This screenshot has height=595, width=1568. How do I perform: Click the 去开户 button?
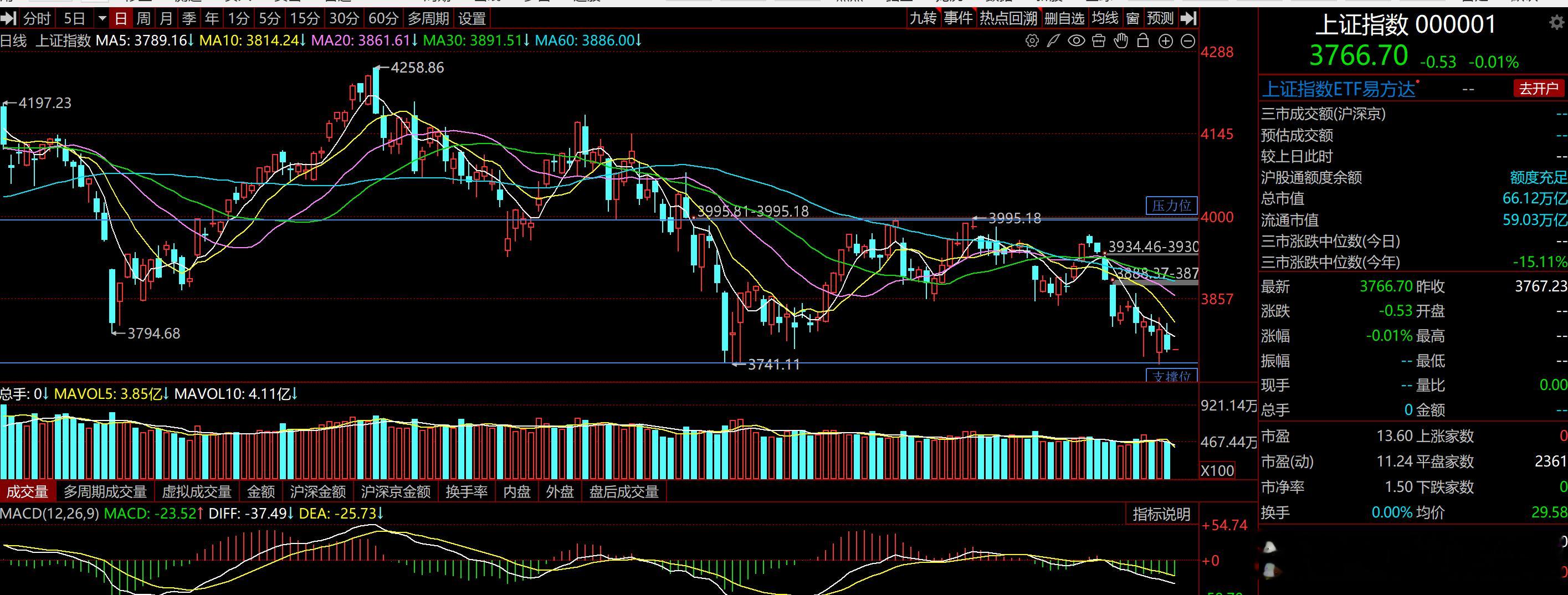pyautogui.click(x=1538, y=89)
